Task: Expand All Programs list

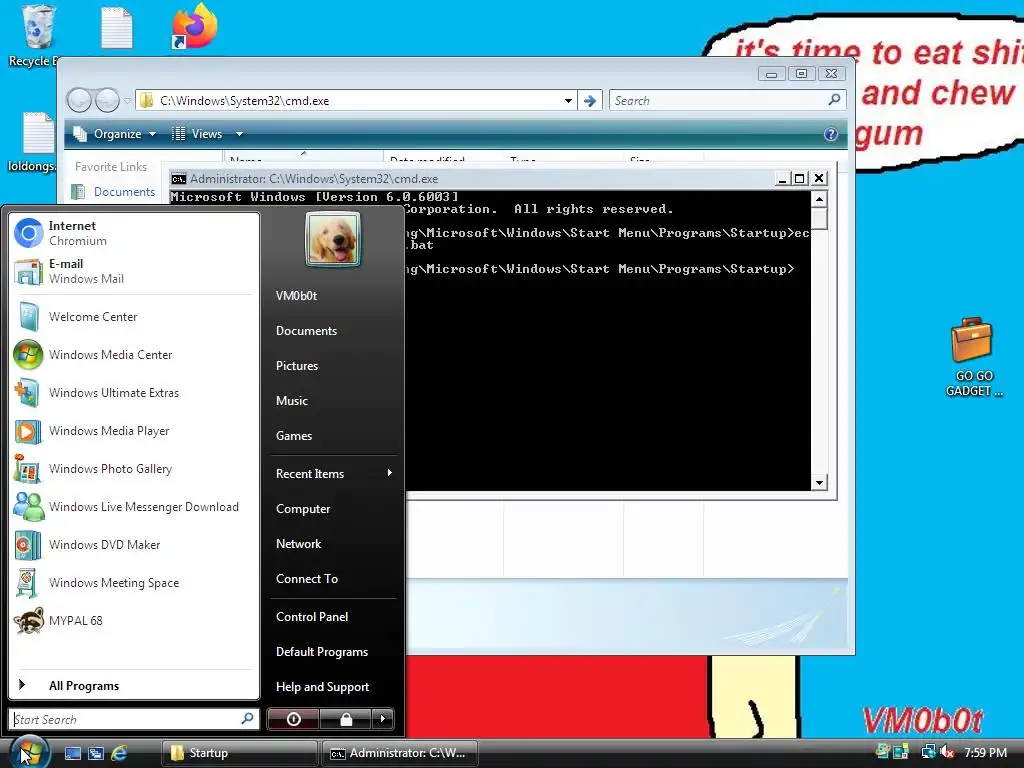Action: (134, 686)
